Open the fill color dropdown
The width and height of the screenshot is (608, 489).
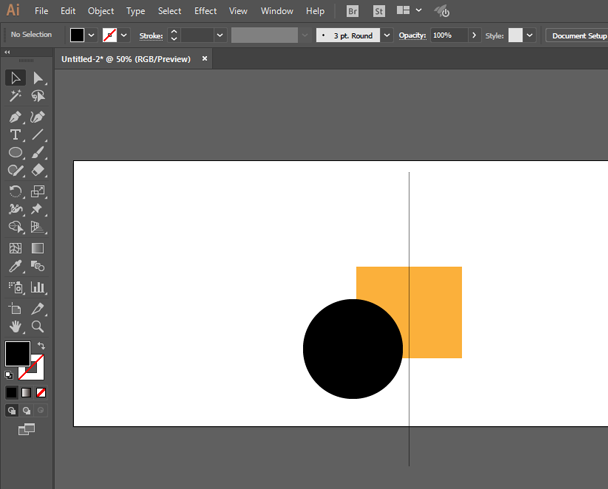click(x=92, y=35)
